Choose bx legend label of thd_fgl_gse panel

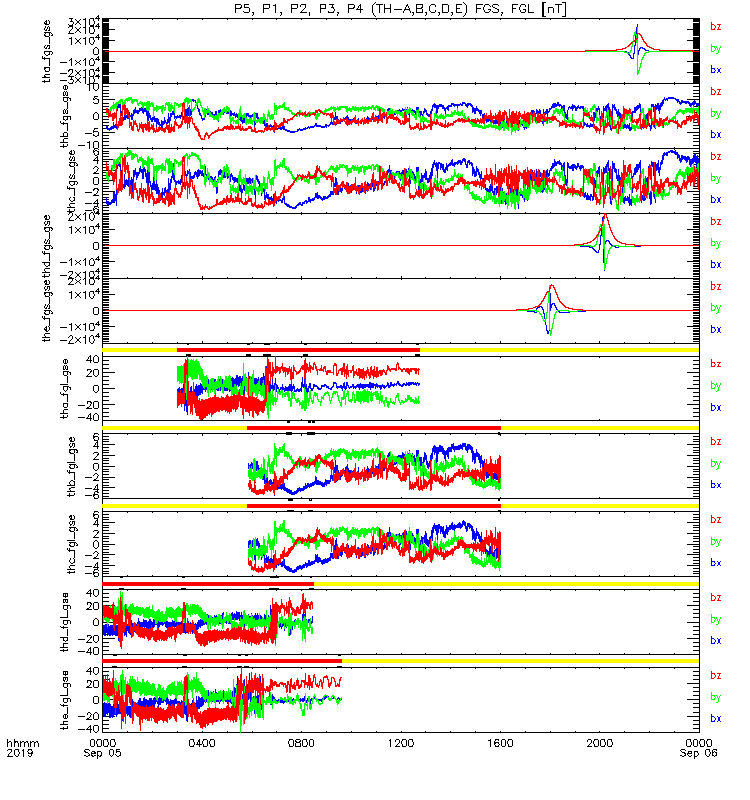[x=716, y=640]
